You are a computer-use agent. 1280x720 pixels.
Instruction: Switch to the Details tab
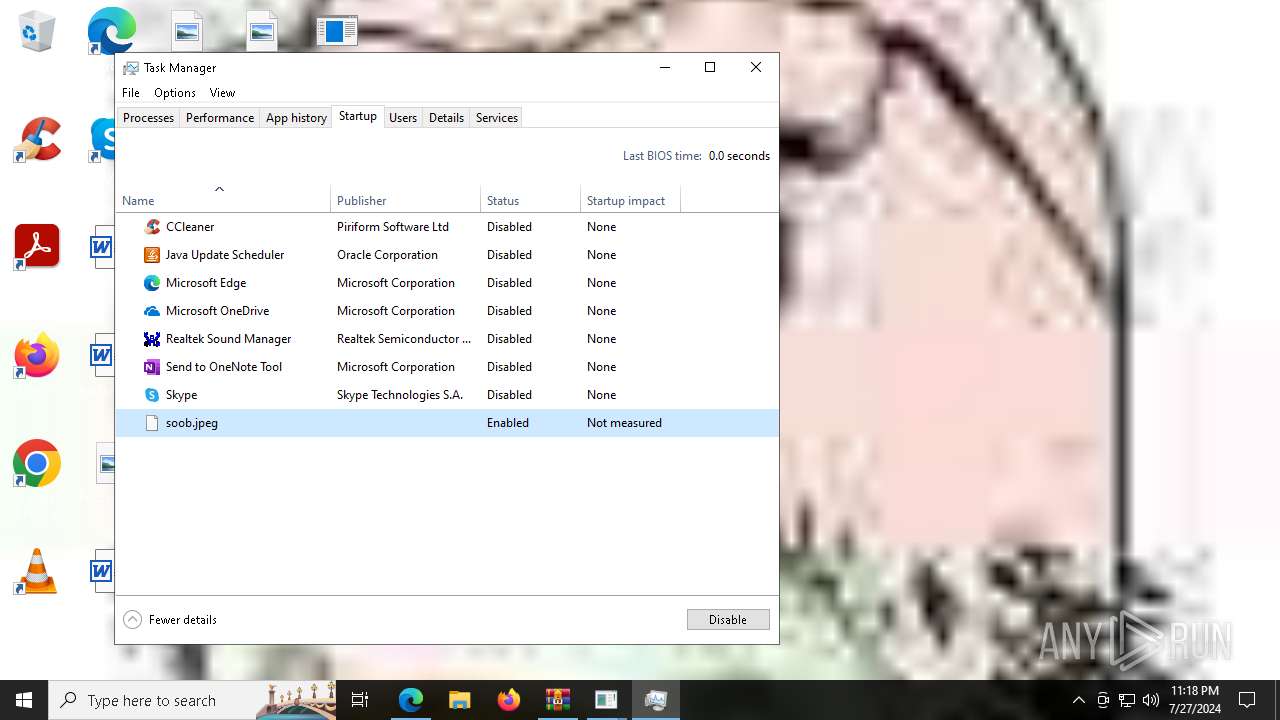tap(446, 118)
